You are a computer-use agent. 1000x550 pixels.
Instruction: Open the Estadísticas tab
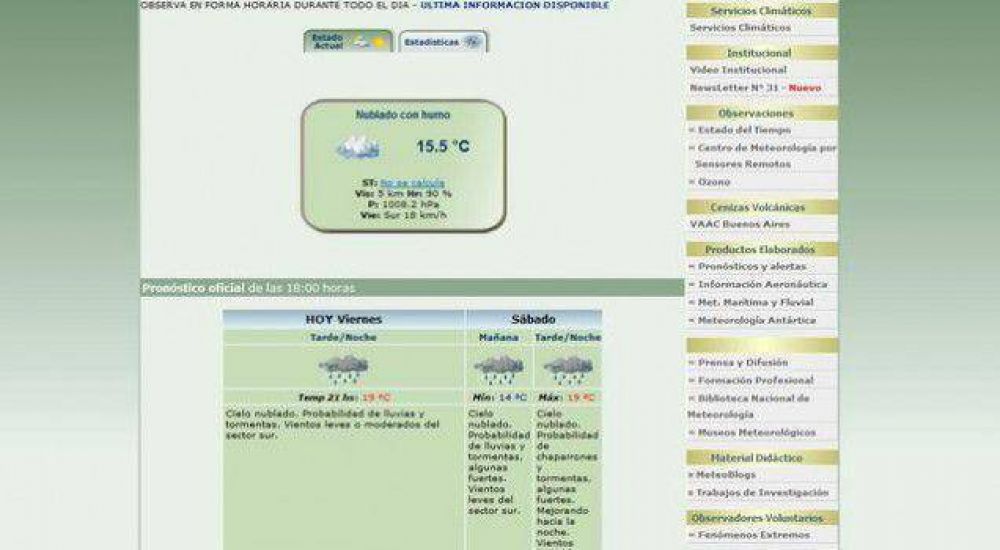pos(443,42)
